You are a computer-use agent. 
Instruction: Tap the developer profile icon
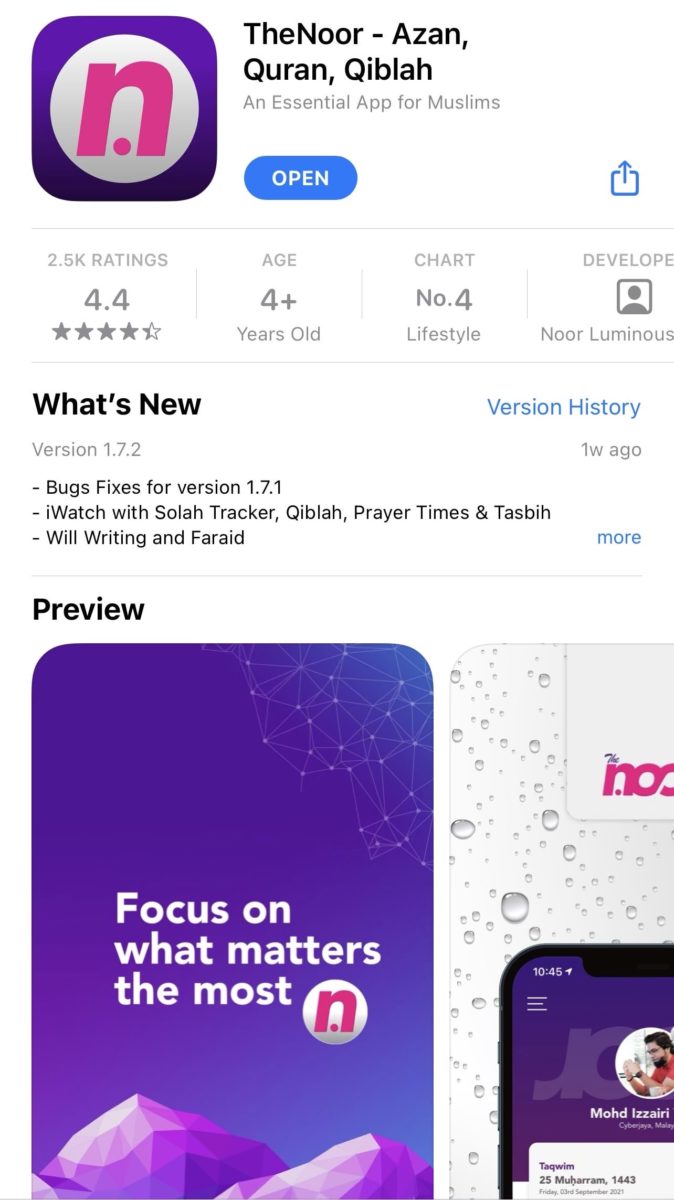634,297
